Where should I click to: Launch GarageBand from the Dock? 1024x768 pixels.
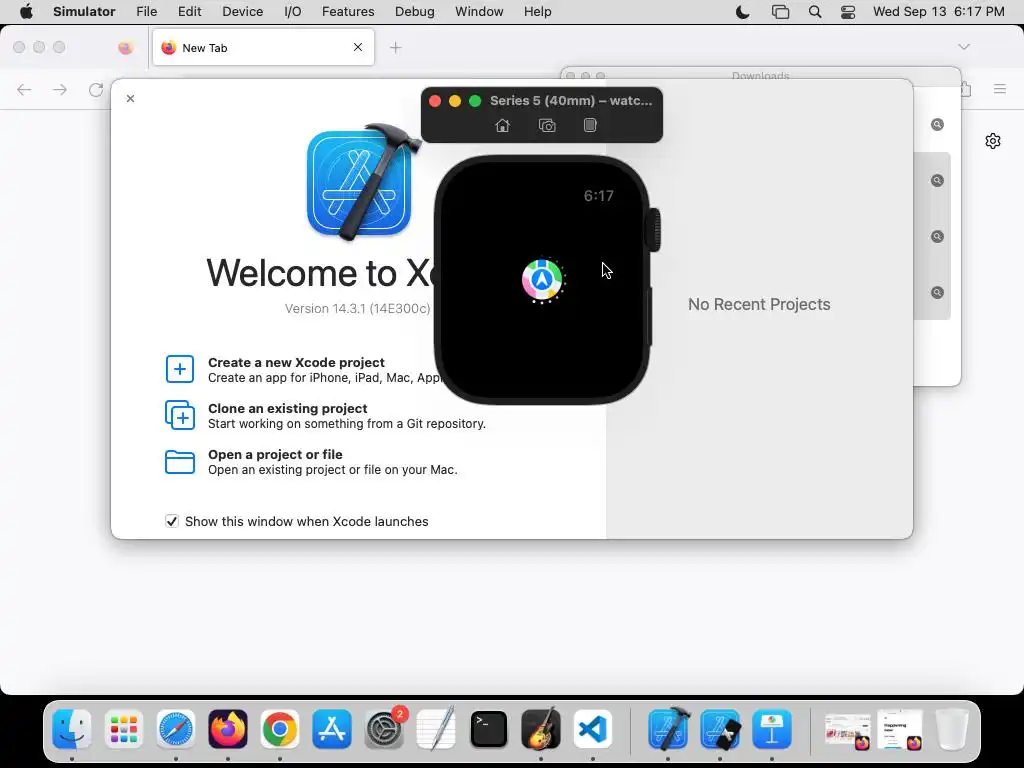(x=541, y=729)
